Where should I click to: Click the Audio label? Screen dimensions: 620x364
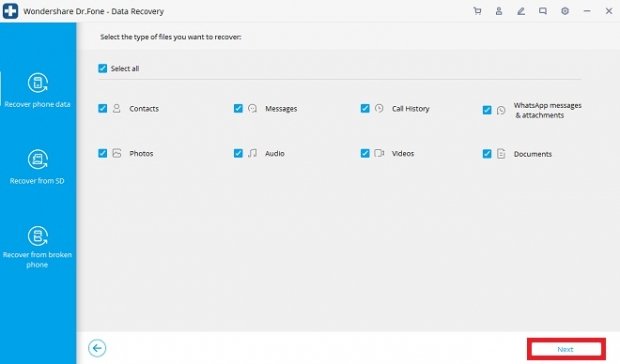(x=275, y=153)
